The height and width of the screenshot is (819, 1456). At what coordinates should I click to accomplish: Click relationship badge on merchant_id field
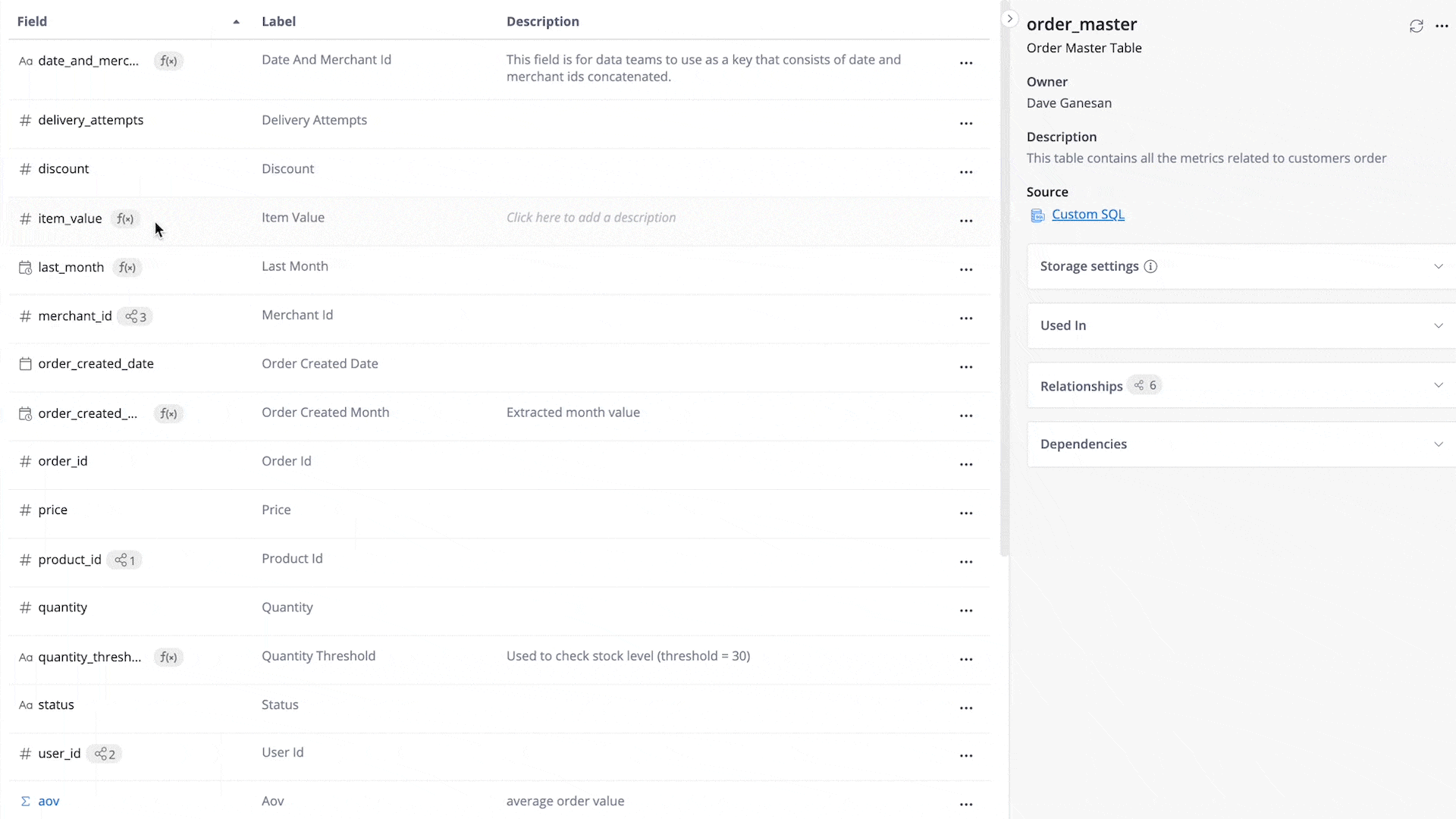136,317
